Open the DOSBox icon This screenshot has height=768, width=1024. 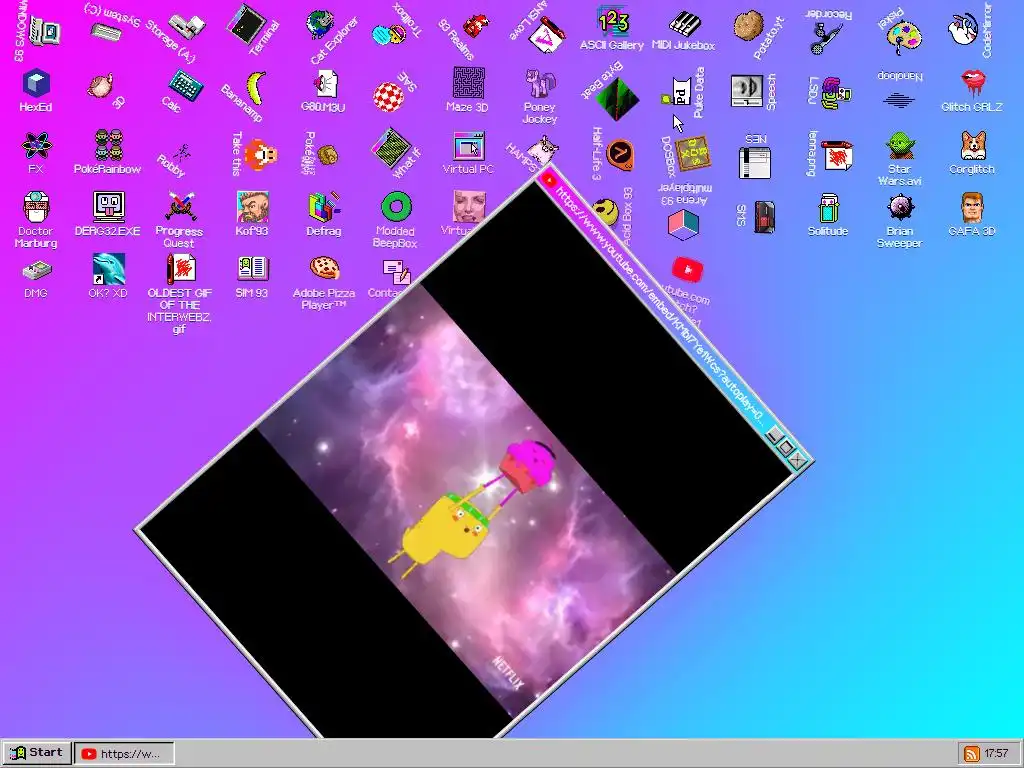pyautogui.click(x=692, y=154)
